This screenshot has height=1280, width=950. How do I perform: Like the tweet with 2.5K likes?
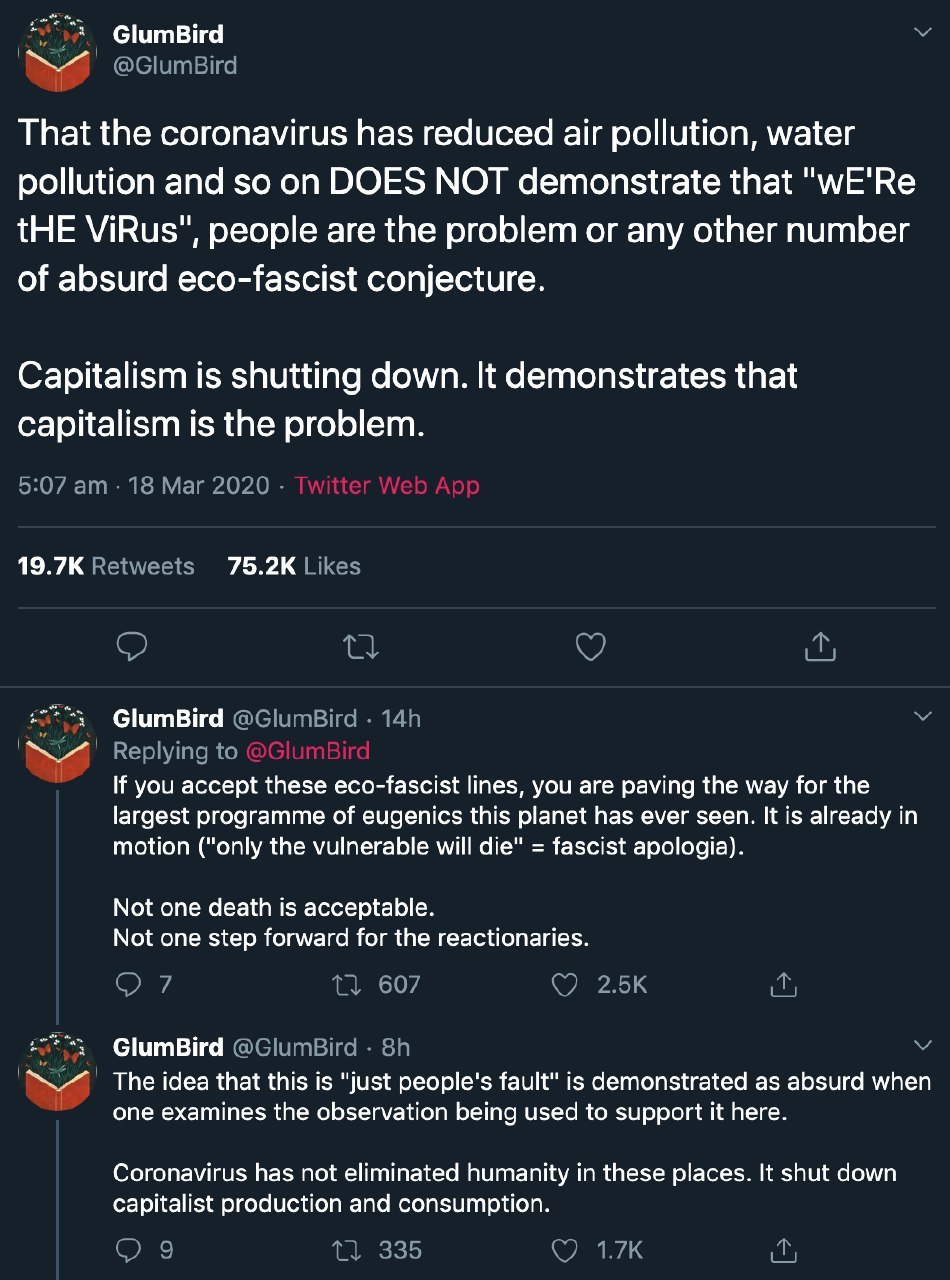[x=566, y=985]
